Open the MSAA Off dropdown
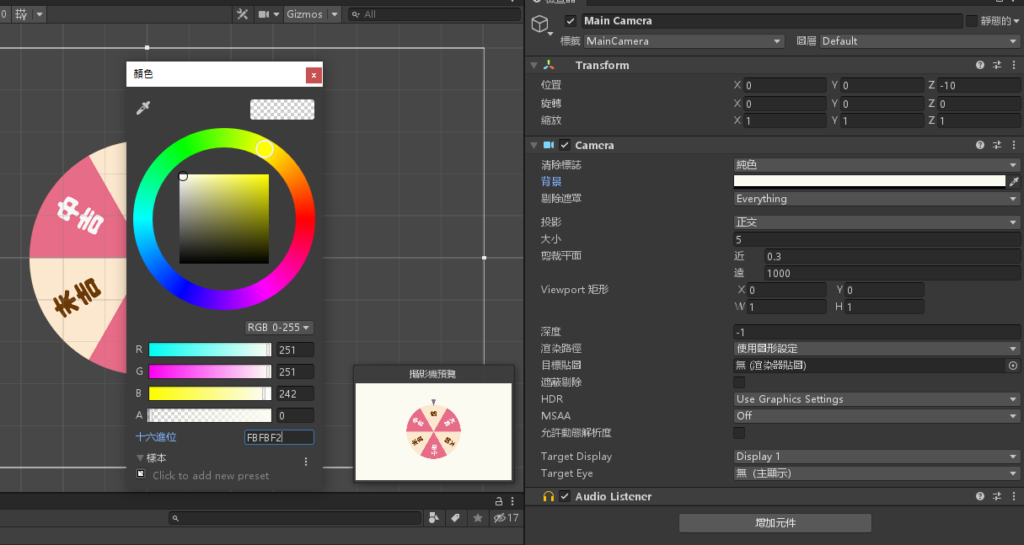This screenshot has height=545, width=1024. coord(876,416)
